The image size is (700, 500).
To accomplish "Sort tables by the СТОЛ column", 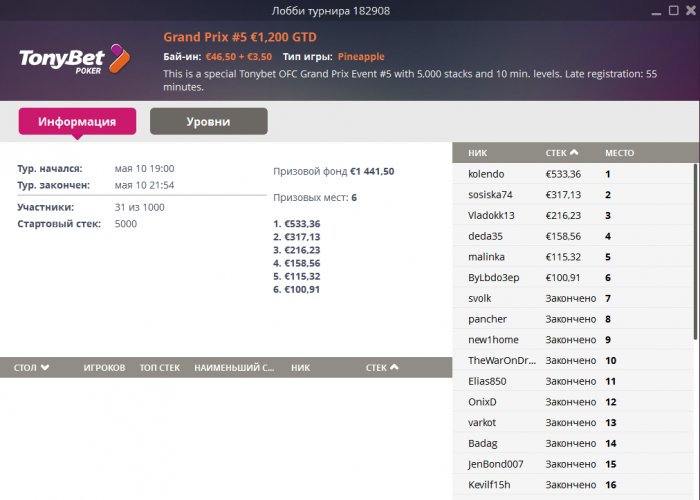I will point(31,368).
